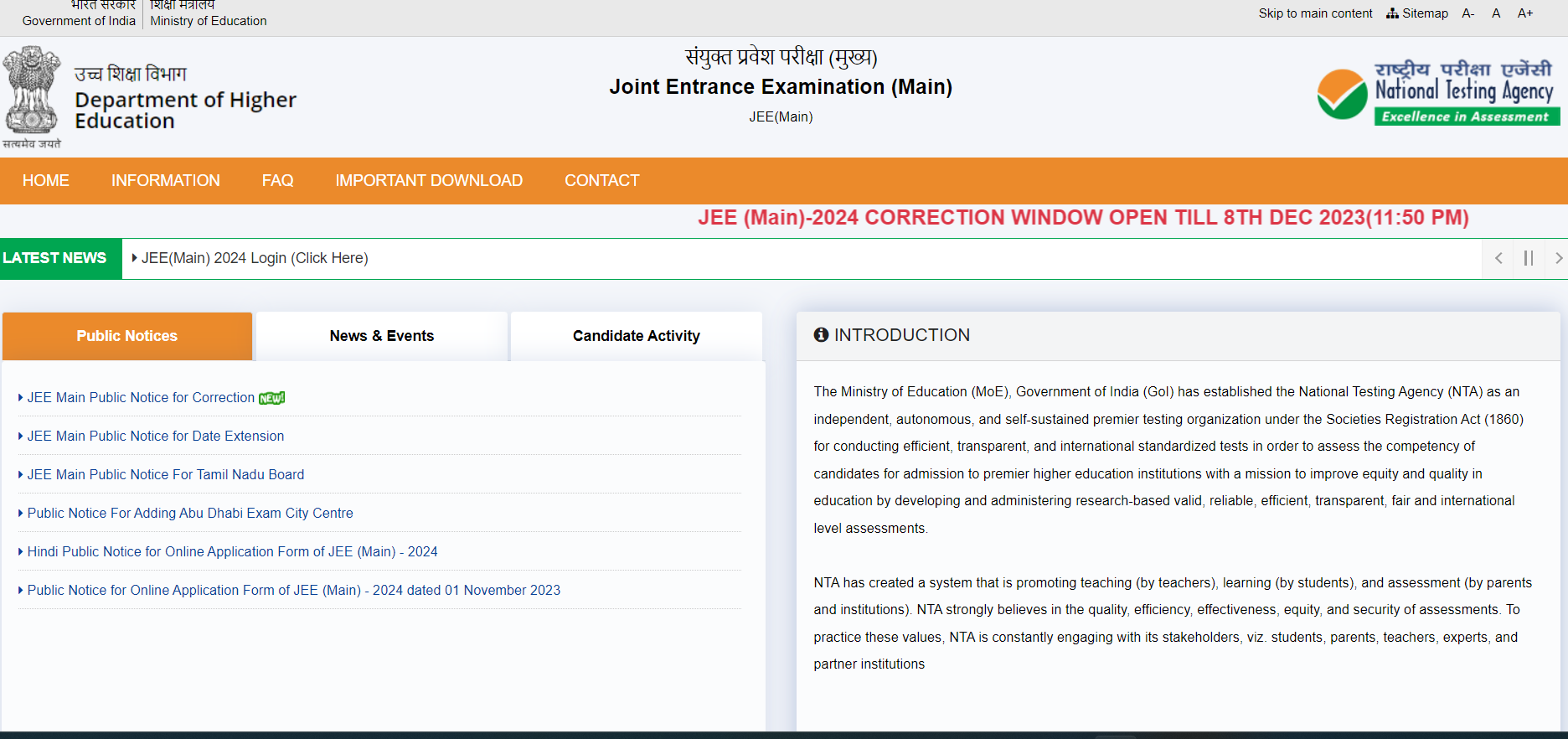The width and height of the screenshot is (1568, 739).
Task: Decrease font size with A- button
Action: point(1467,13)
